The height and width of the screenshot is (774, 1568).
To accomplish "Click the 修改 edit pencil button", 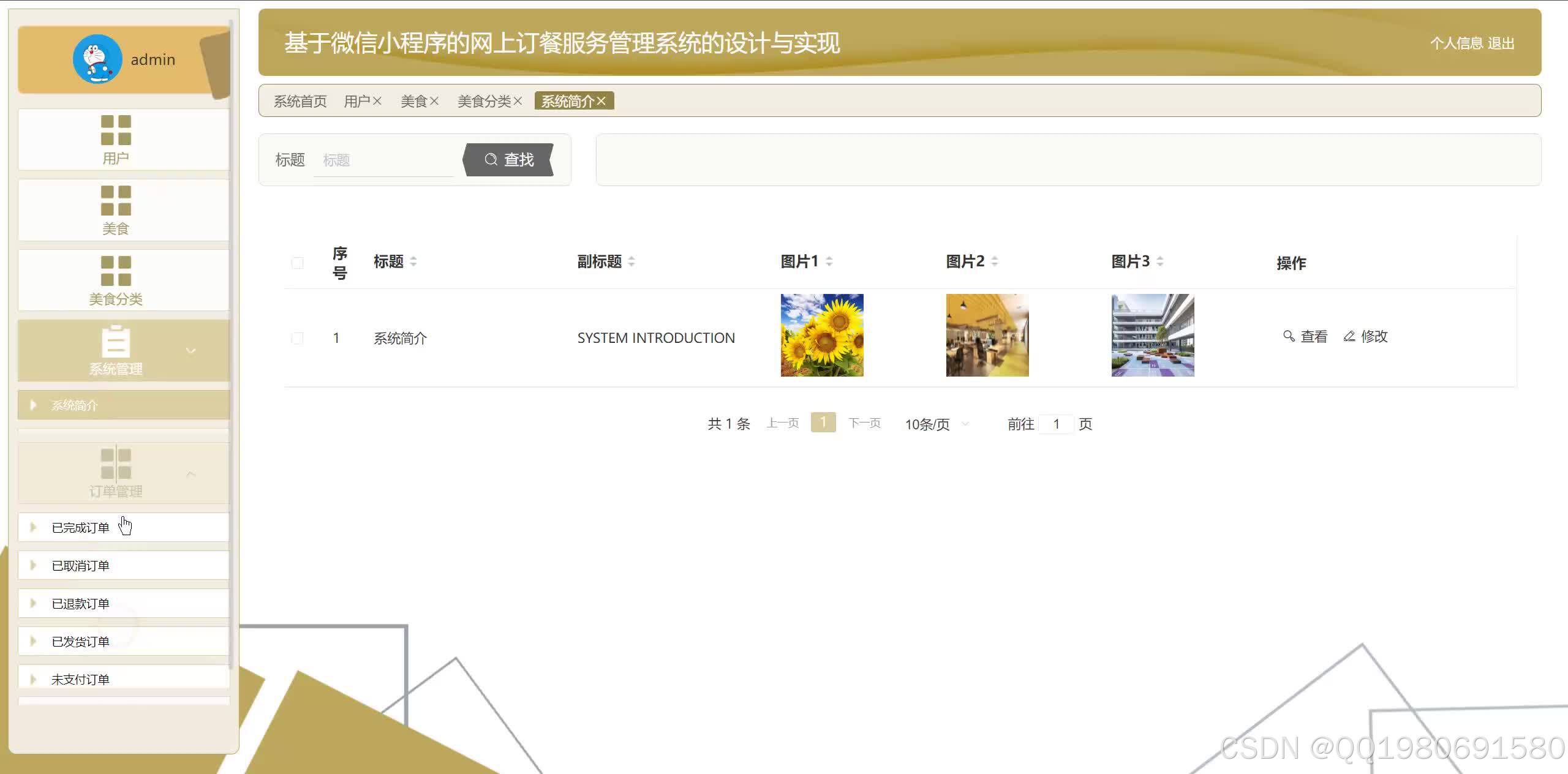I will pos(1365,336).
